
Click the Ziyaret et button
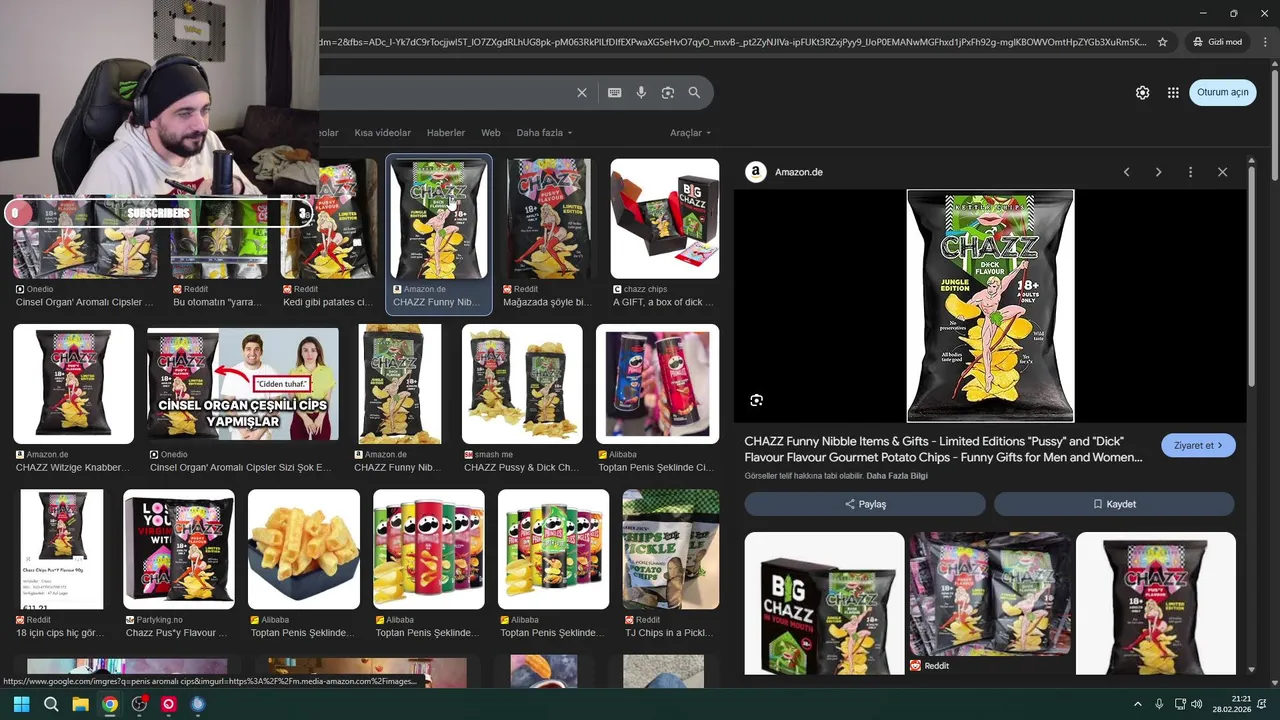click(x=1198, y=446)
